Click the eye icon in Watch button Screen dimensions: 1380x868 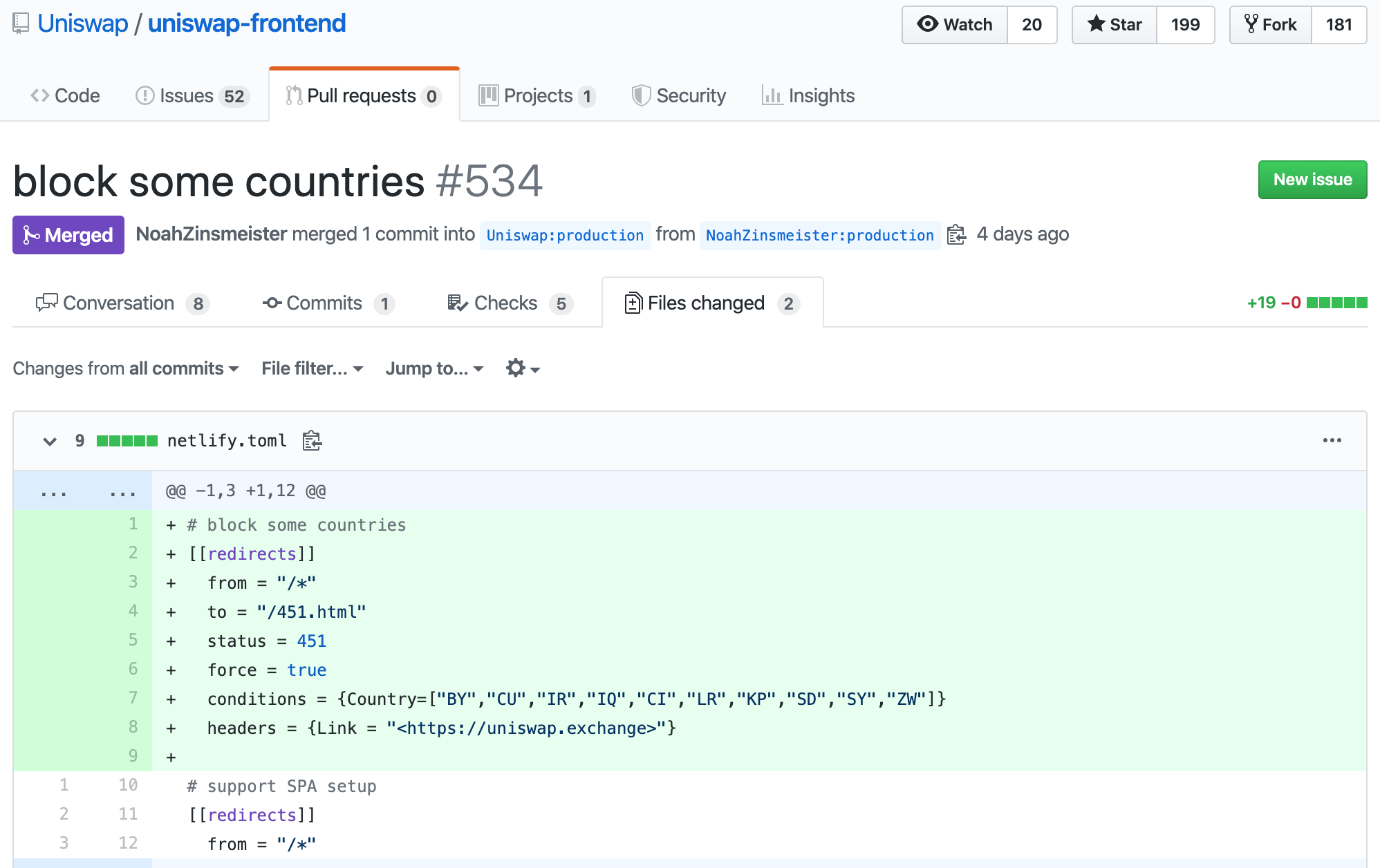coord(928,24)
